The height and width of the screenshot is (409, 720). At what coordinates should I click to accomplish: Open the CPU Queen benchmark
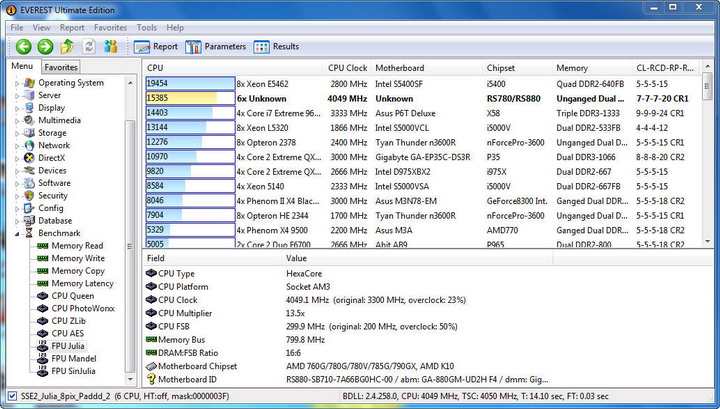click(x=73, y=296)
